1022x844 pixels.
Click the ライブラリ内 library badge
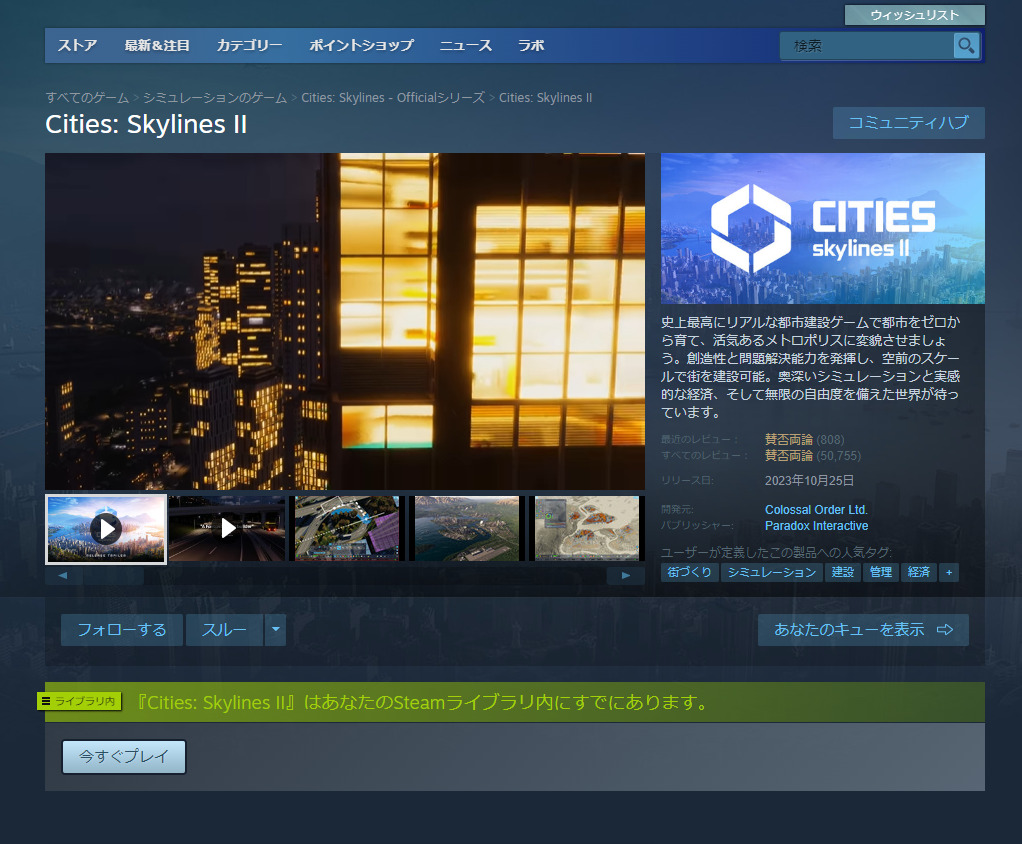(80, 701)
